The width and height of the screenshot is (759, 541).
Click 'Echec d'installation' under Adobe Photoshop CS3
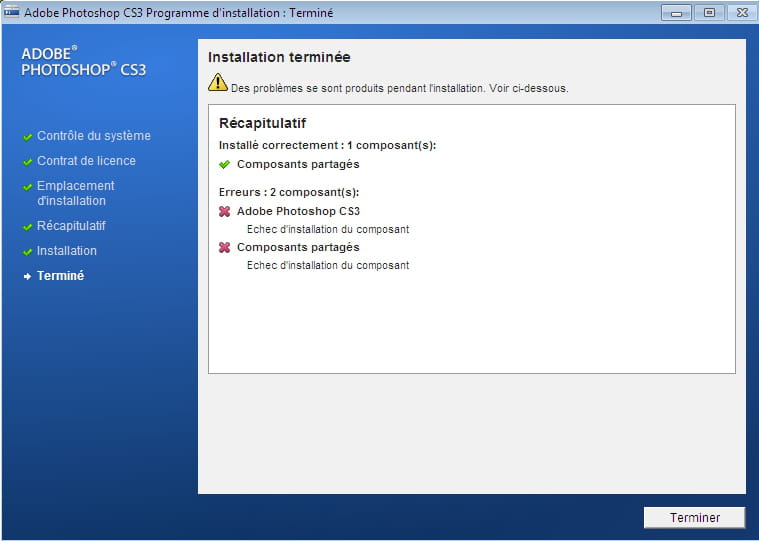pyautogui.click(x=328, y=229)
